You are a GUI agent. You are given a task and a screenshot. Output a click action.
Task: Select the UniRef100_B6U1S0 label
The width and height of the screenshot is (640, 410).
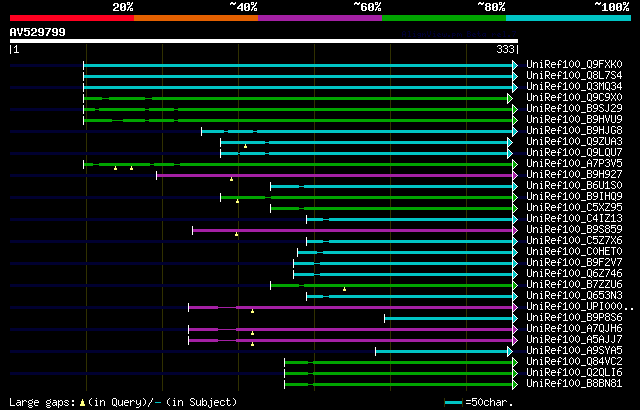pyautogui.click(x=574, y=186)
